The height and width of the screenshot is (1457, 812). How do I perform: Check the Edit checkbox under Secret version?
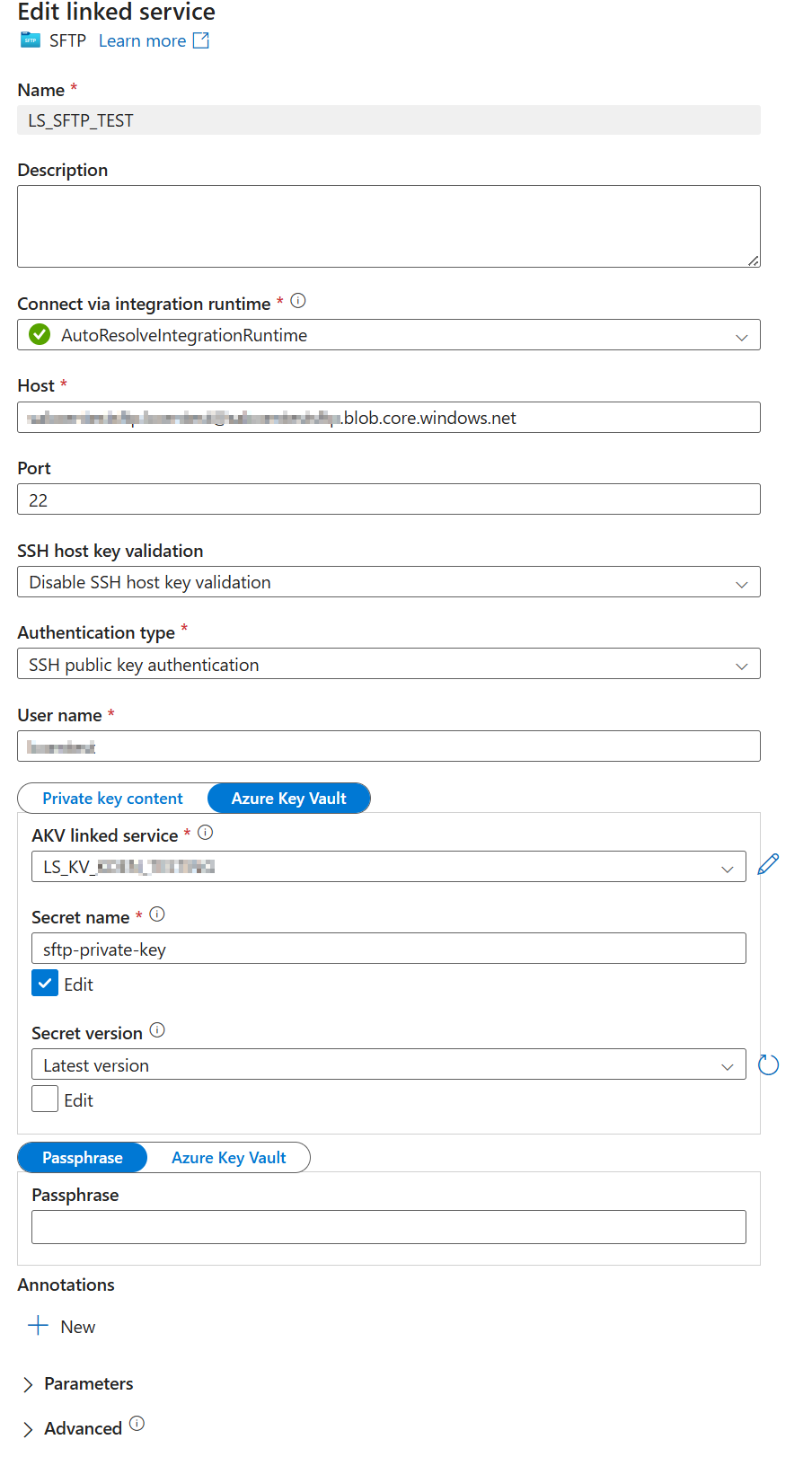[x=45, y=1099]
